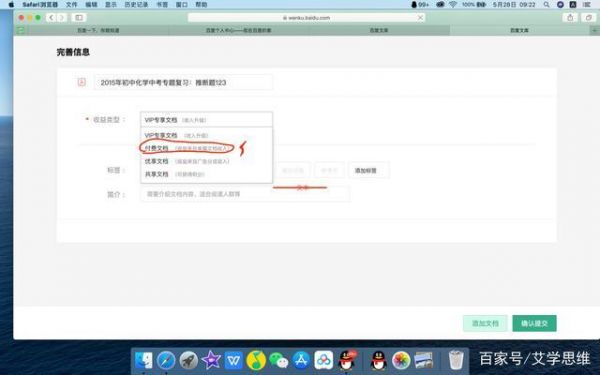Show all tabs overview button
Viewport: 600px width, 375px height.
point(589,18)
